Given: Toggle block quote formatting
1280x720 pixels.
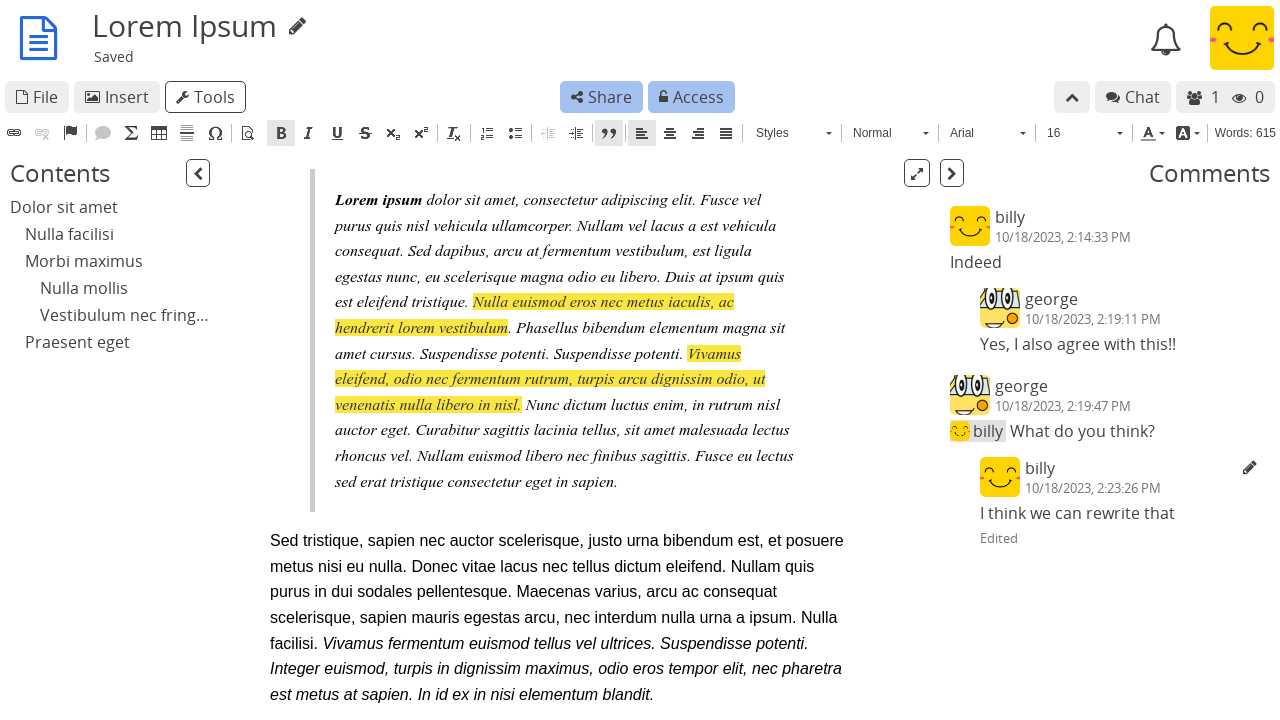Looking at the screenshot, I should coord(608,132).
